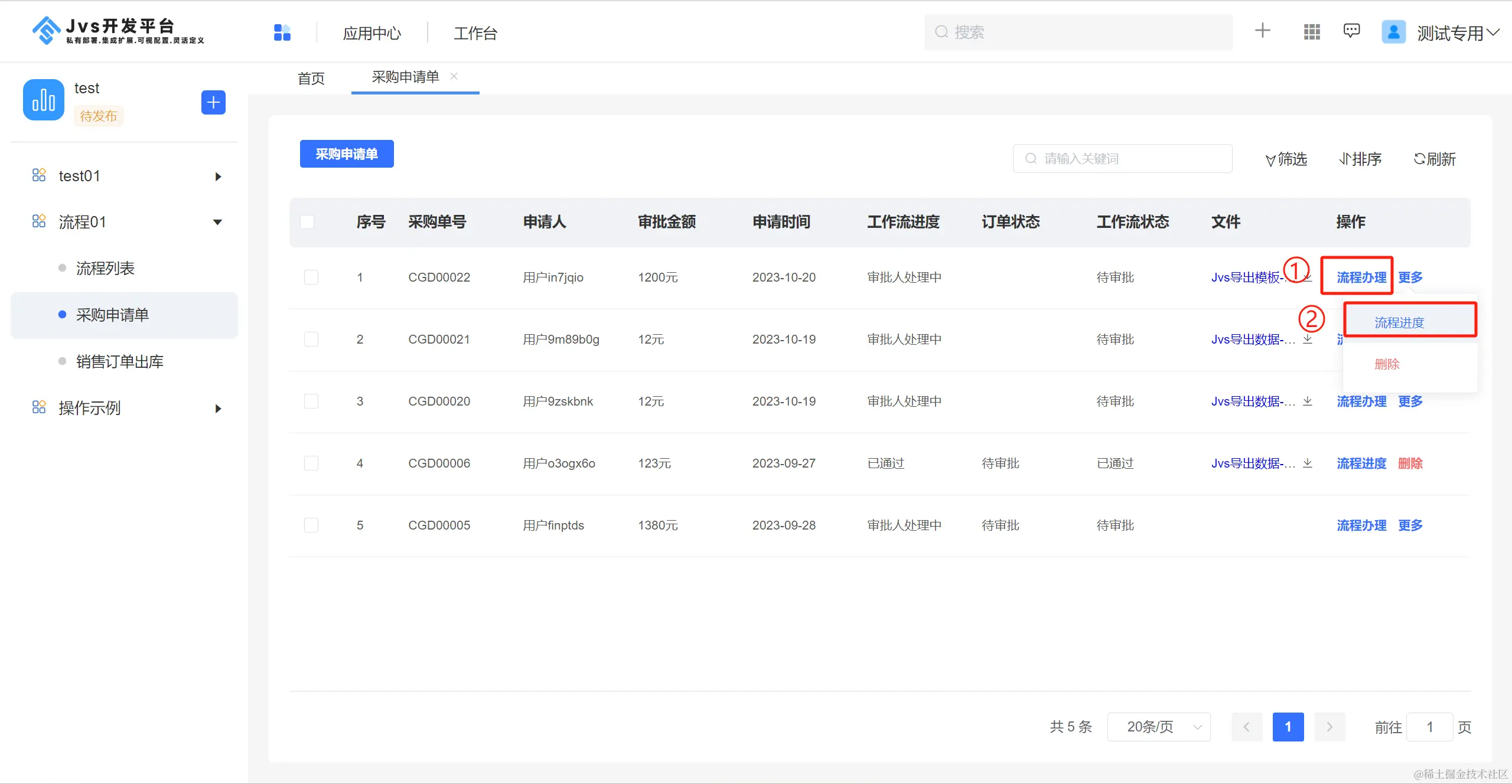
Task: Toggle the select-all header checkbox
Action: (x=307, y=222)
